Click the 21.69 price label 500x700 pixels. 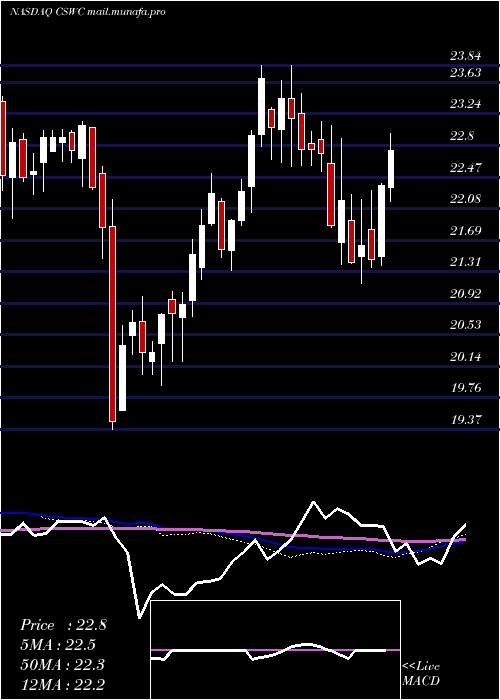point(466,230)
